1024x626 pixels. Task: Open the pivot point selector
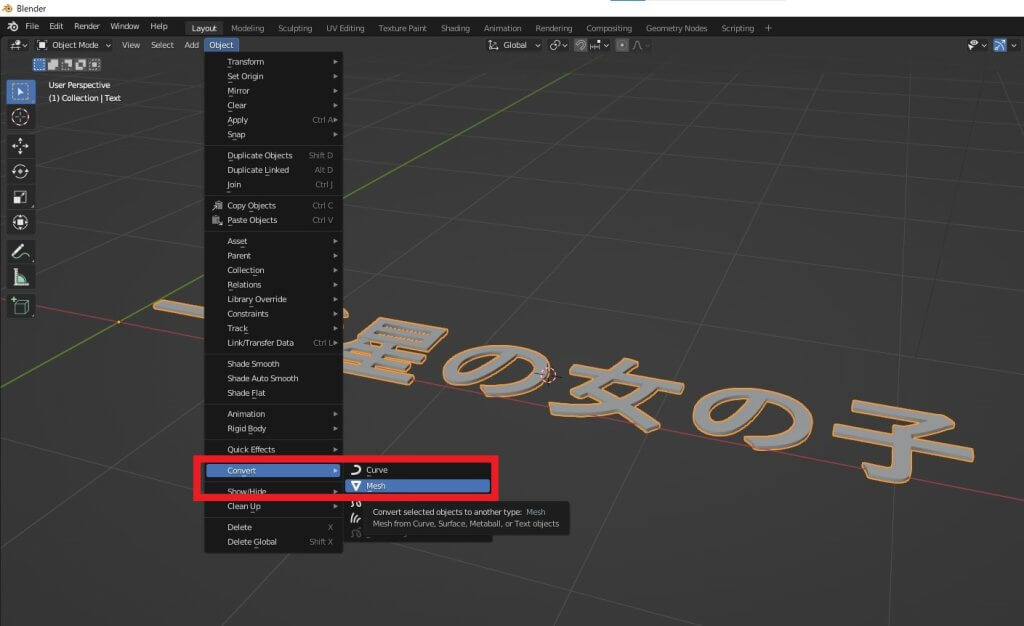[557, 45]
